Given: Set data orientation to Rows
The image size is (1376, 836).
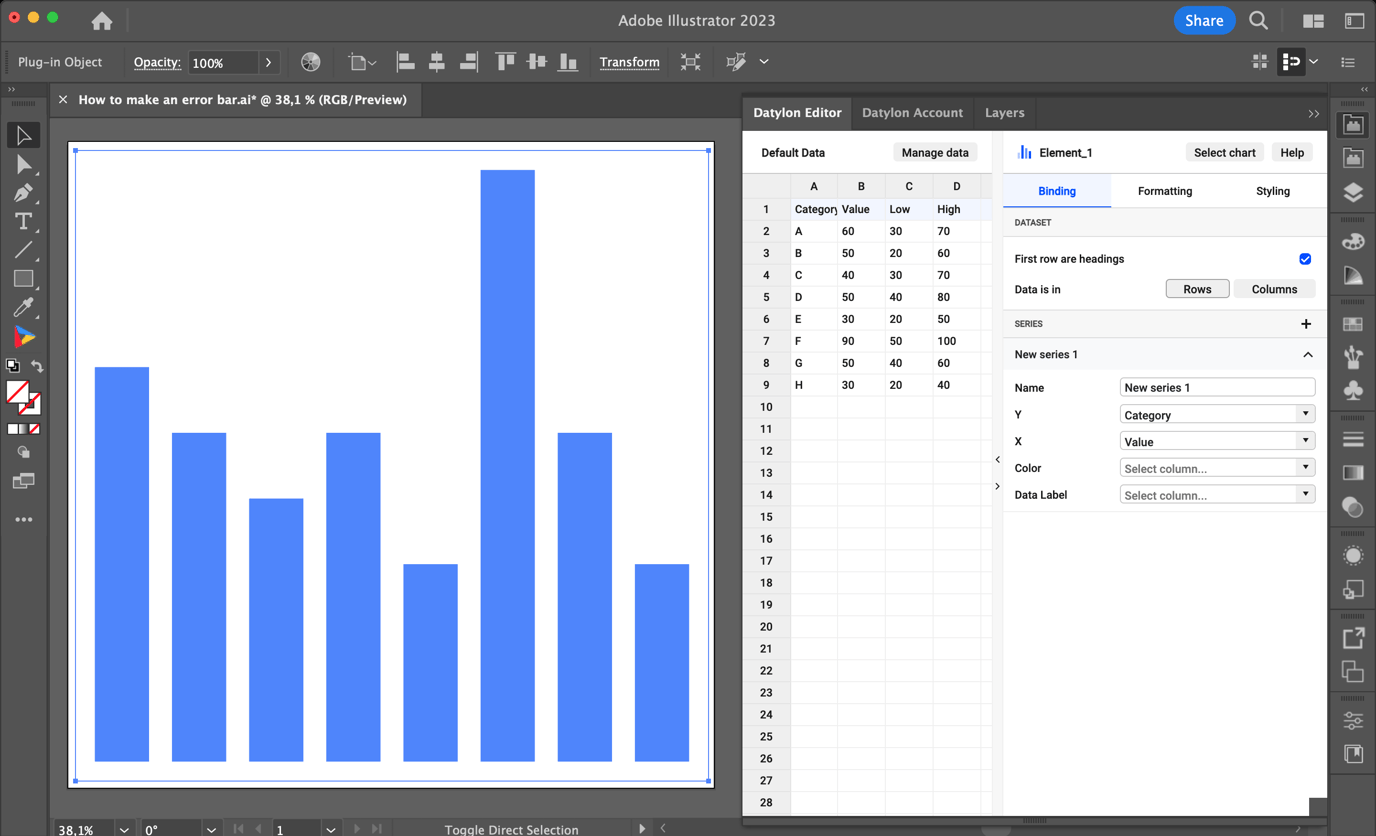Looking at the screenshot, I should (1197, 288).
